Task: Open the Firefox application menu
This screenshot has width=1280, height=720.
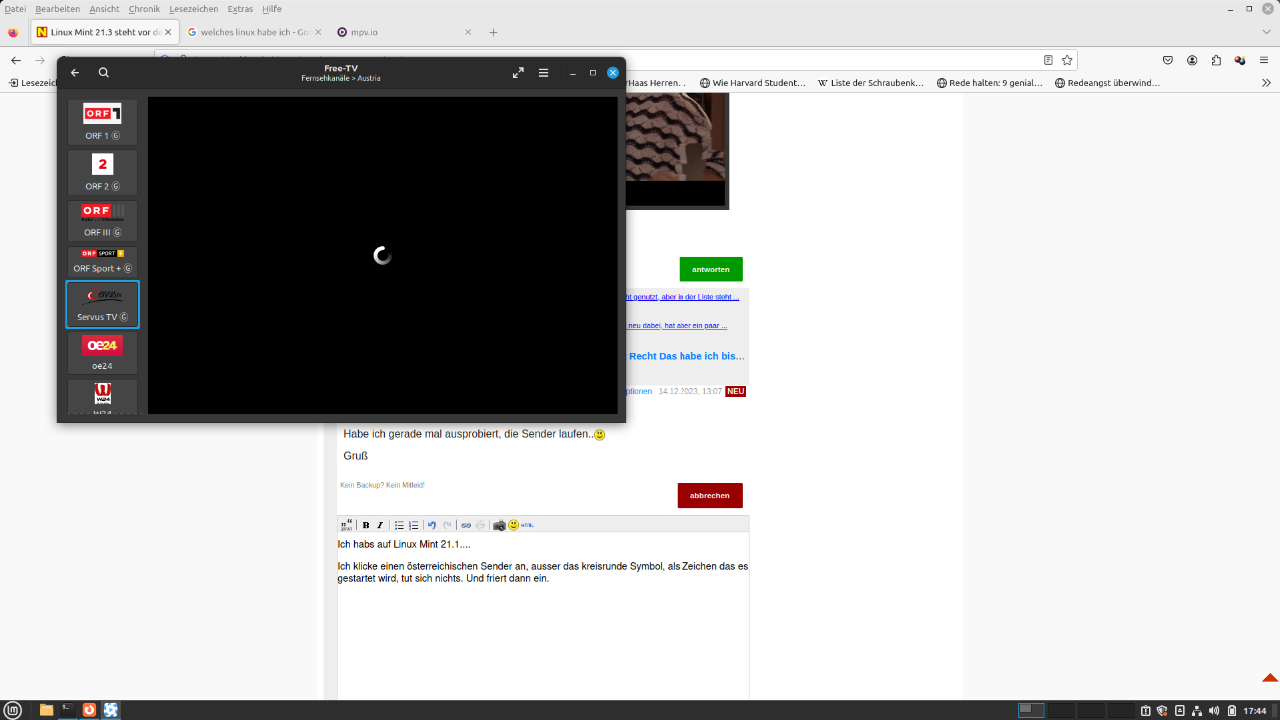Action: (1264, 60)
